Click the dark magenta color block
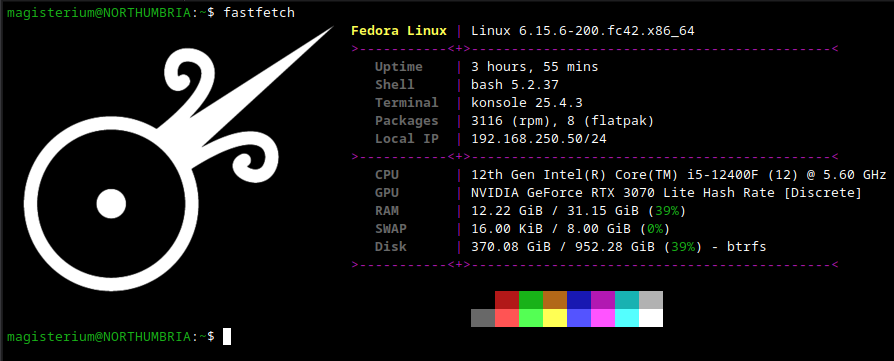 pos(603,300)
